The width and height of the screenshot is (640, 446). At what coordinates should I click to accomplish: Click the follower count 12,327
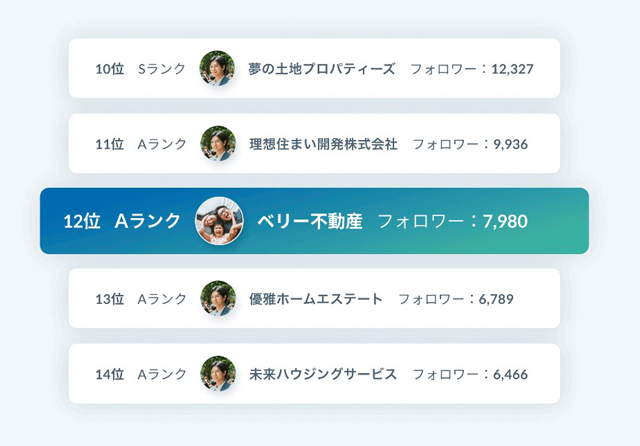click(x=512, y=69)
